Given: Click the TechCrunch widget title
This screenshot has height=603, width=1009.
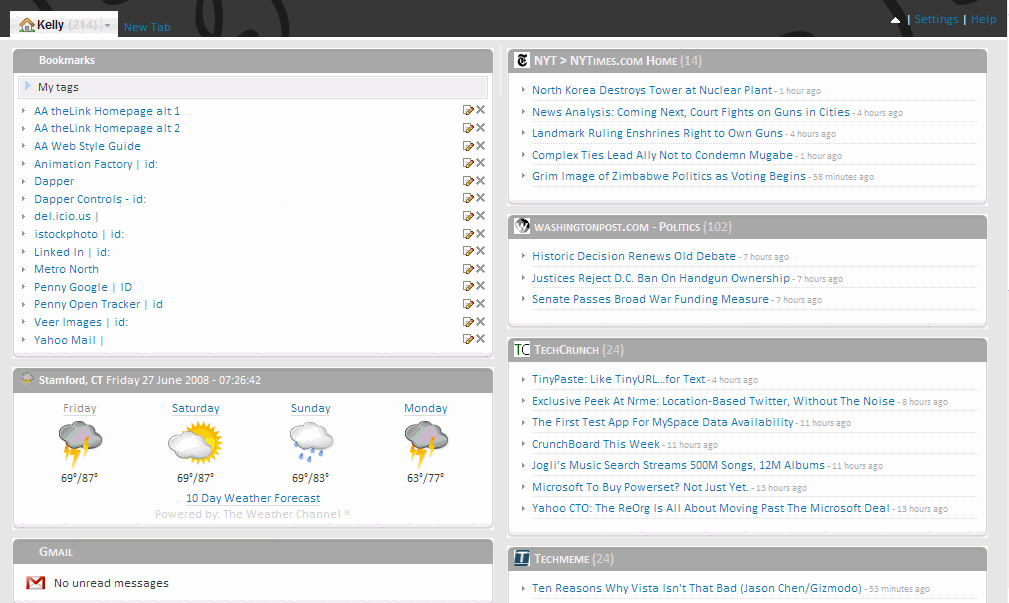Looking at the screenshot, I should pos(566,350).
